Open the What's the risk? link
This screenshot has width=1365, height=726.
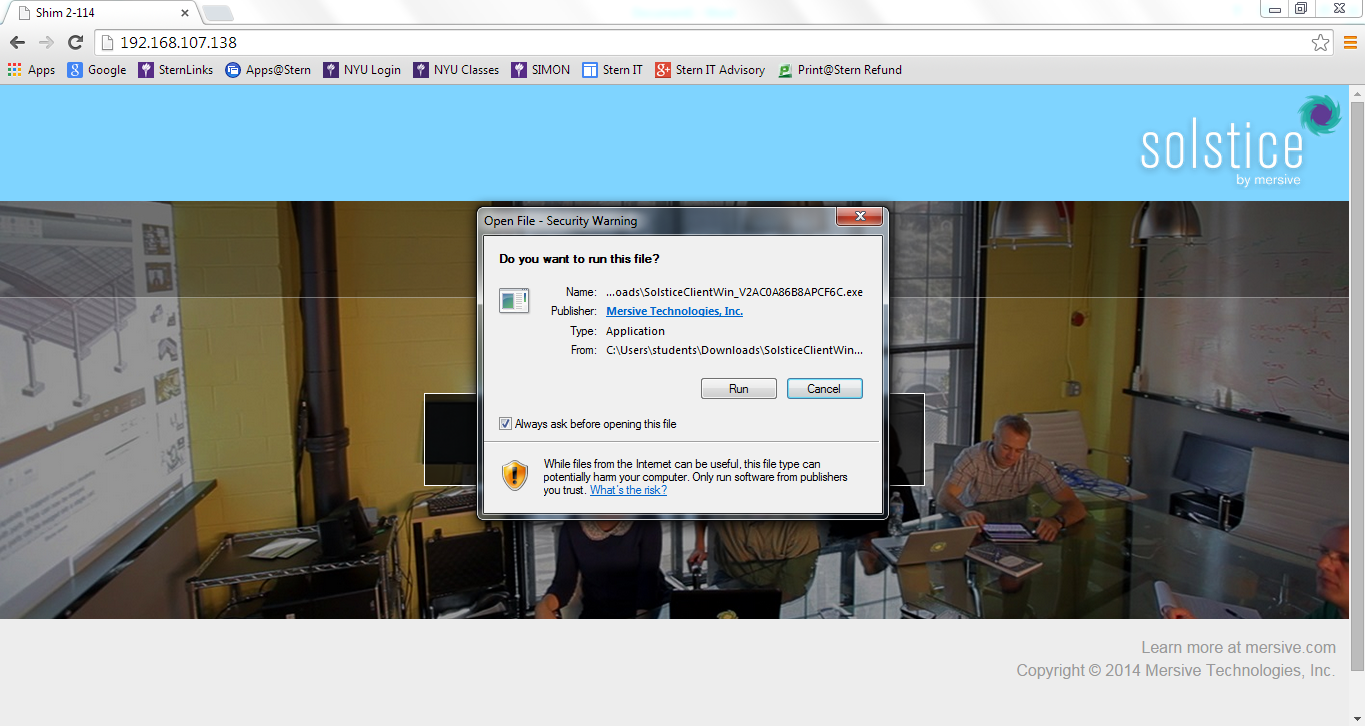coord(628,490)
